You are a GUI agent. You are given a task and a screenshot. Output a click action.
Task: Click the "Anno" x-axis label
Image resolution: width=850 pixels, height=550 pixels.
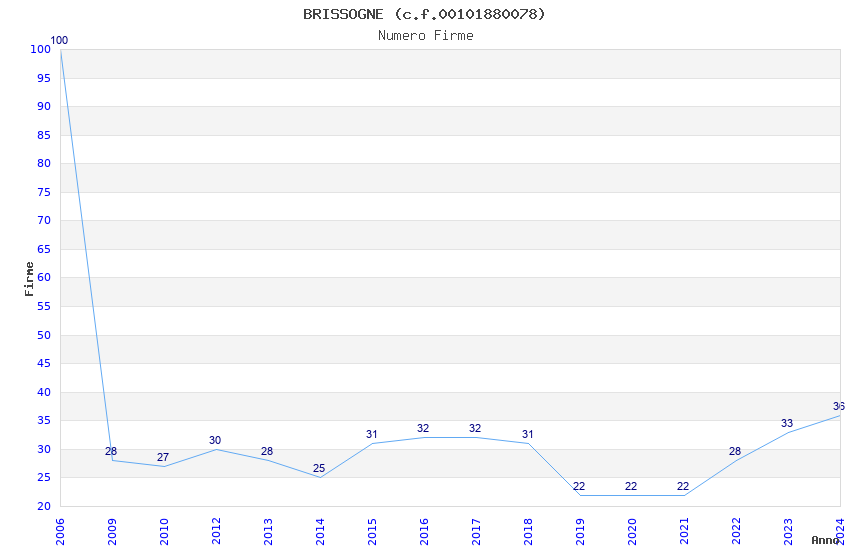pos(825,540)
